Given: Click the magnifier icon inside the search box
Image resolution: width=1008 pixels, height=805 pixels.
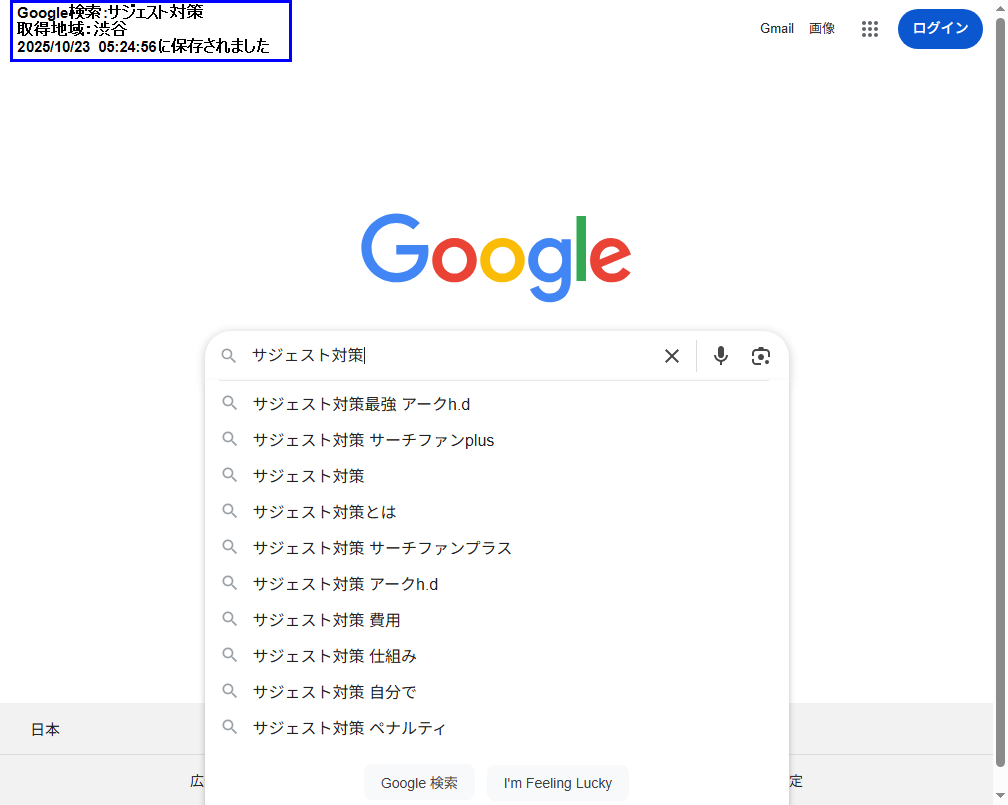Looking at the screenshot, I should tap(229, 356).
